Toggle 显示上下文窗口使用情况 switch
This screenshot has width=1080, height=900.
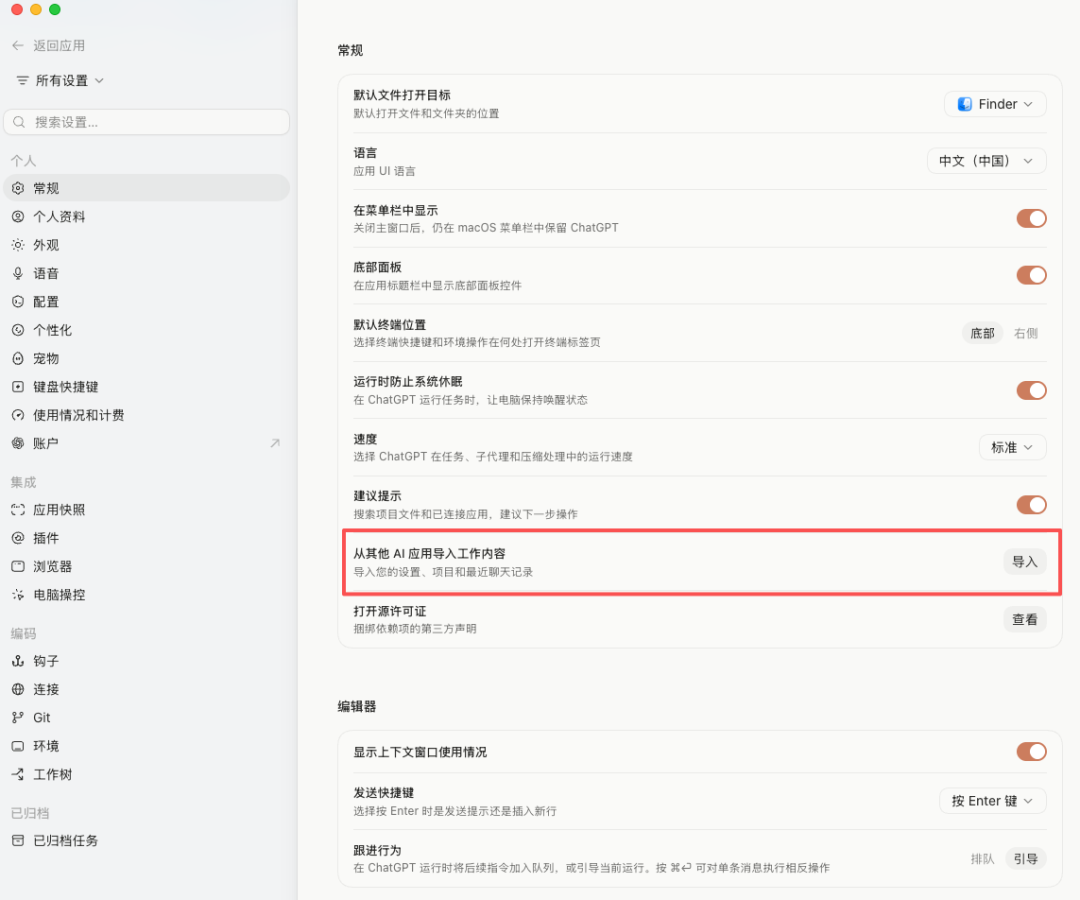coord(1031,751)
